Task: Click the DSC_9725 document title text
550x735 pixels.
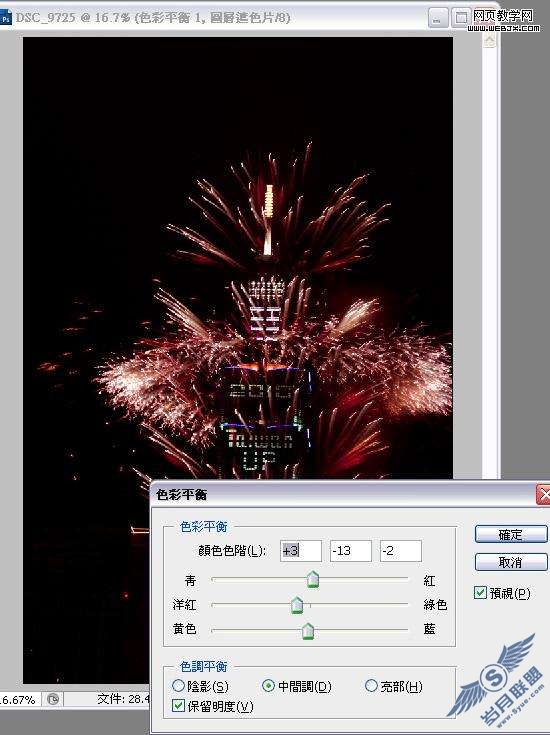Action: [153, 18]
